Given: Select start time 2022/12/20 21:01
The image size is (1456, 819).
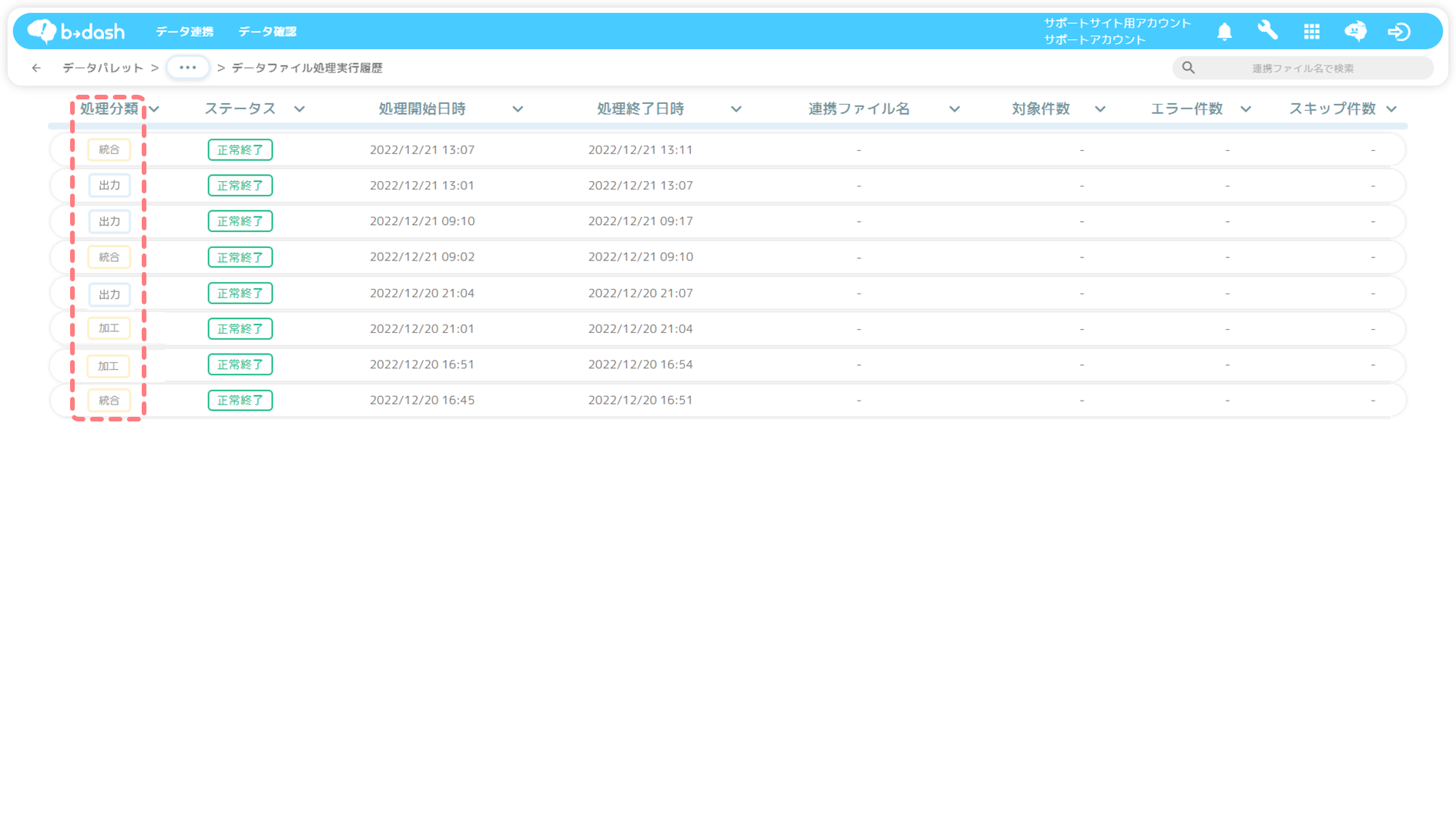Looking at the screenshot, I should [x=422, y=328].
